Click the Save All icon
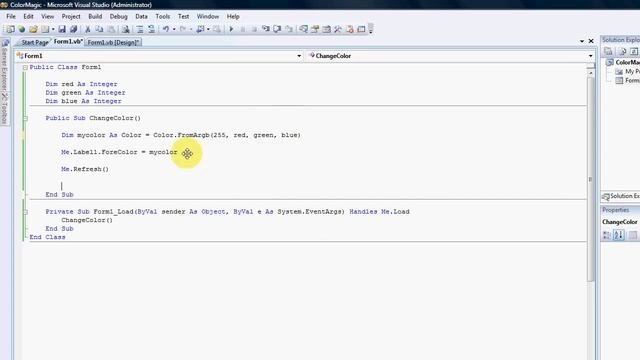The width and height of the screenshot is (640, 360). 73,29
